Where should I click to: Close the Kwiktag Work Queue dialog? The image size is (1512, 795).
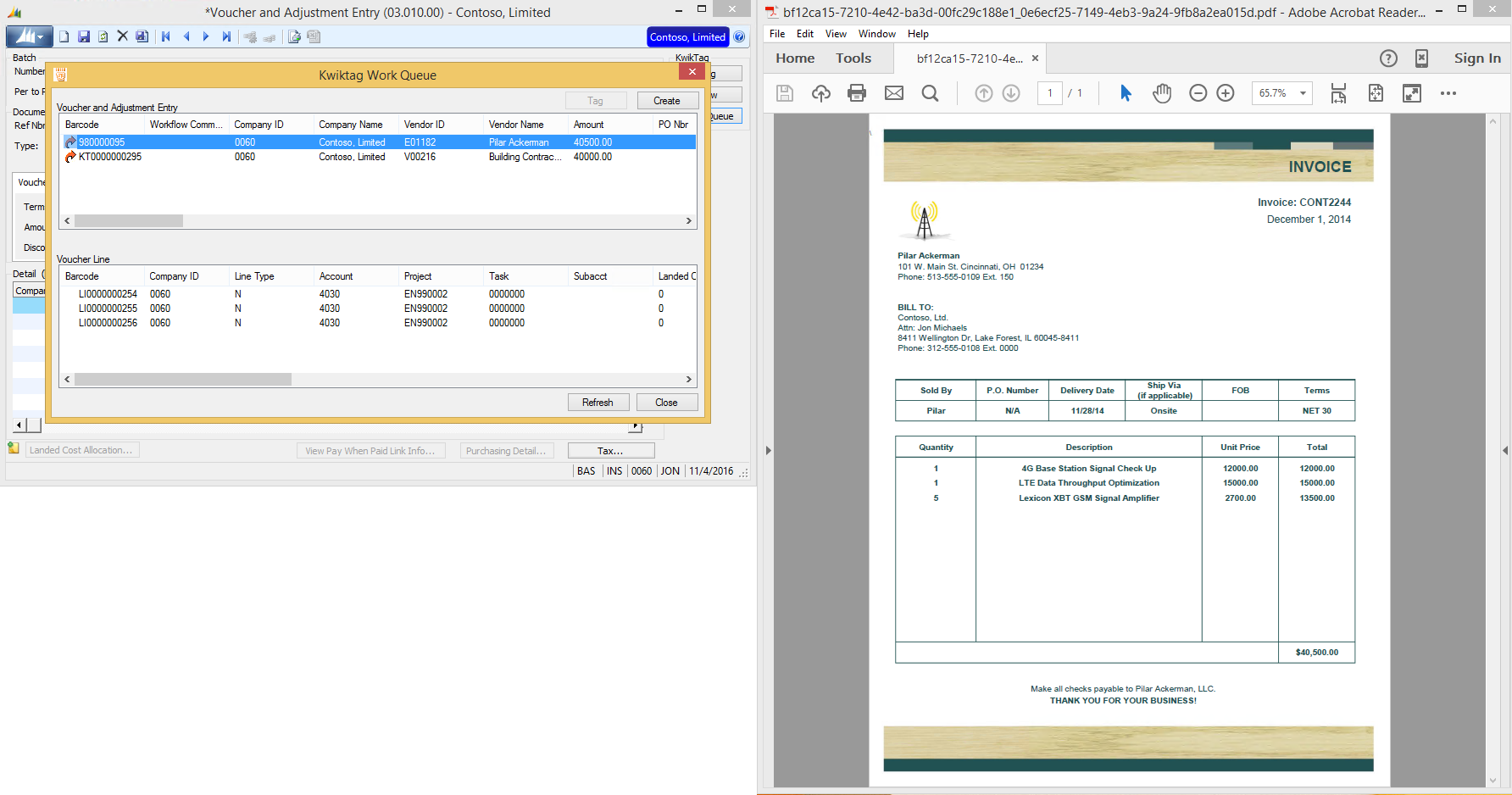692,72
